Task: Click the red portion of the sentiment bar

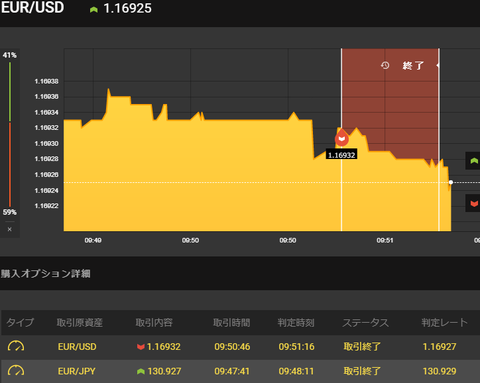Action: click(10, 164)
